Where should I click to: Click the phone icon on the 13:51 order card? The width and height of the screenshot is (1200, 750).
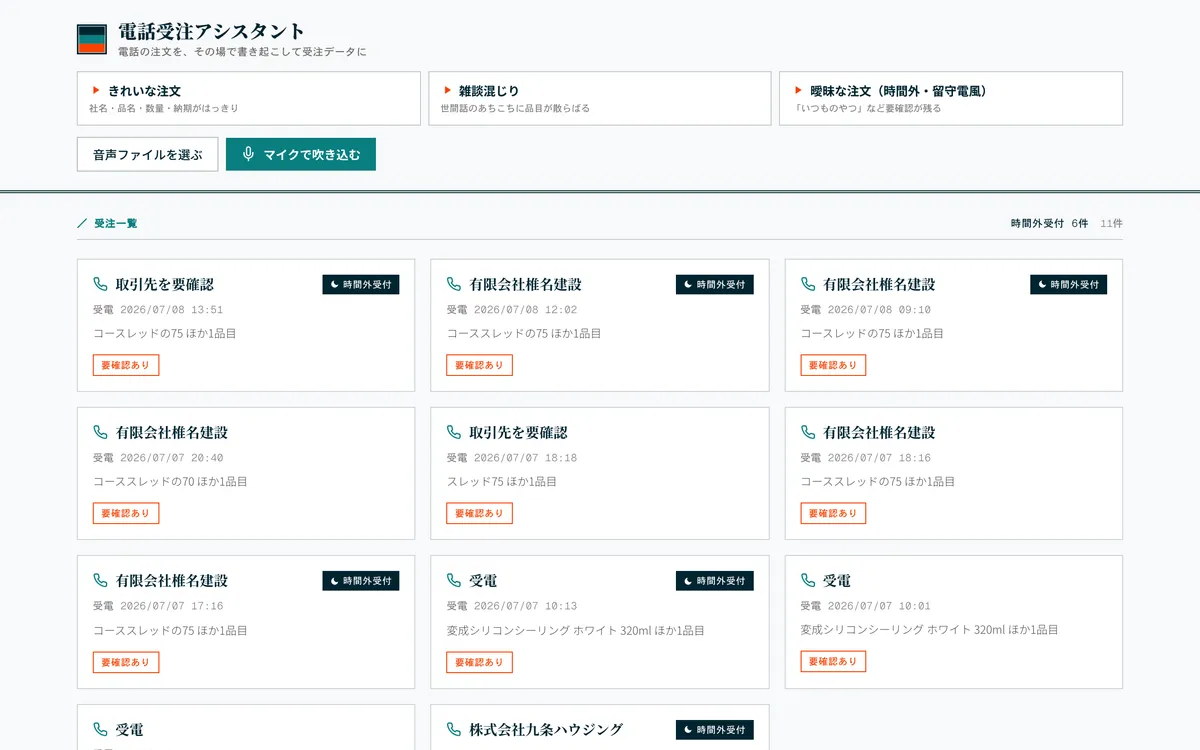[100, 284]
